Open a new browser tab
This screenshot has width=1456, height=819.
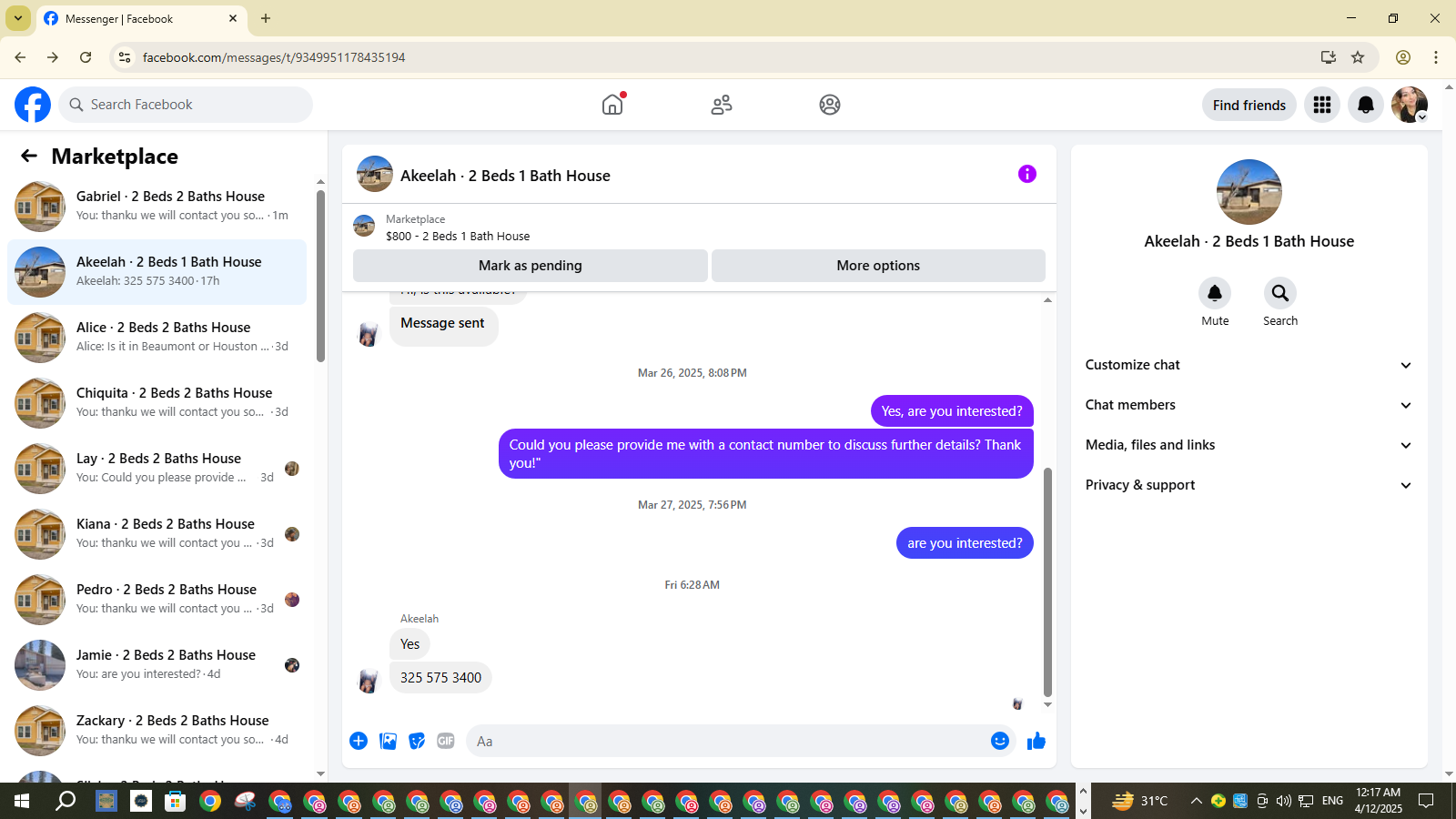click(266, 18)
